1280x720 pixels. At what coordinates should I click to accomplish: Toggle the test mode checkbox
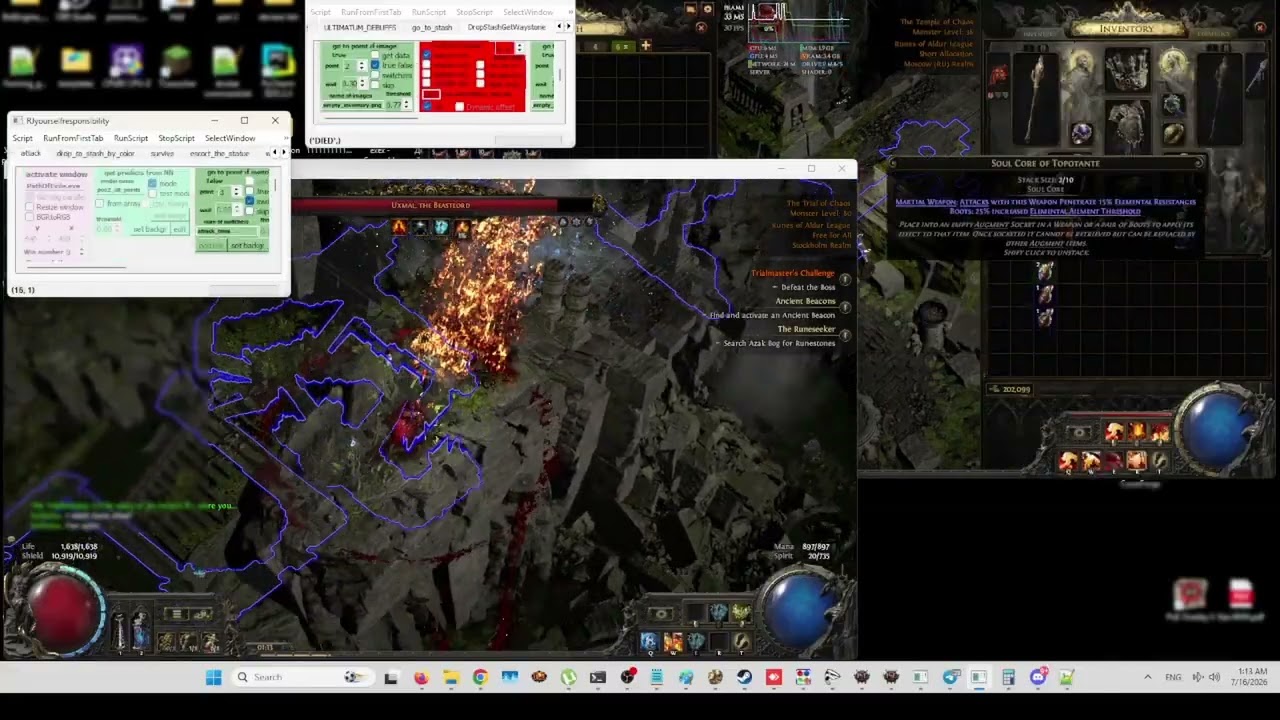click(x=153, y=193)
